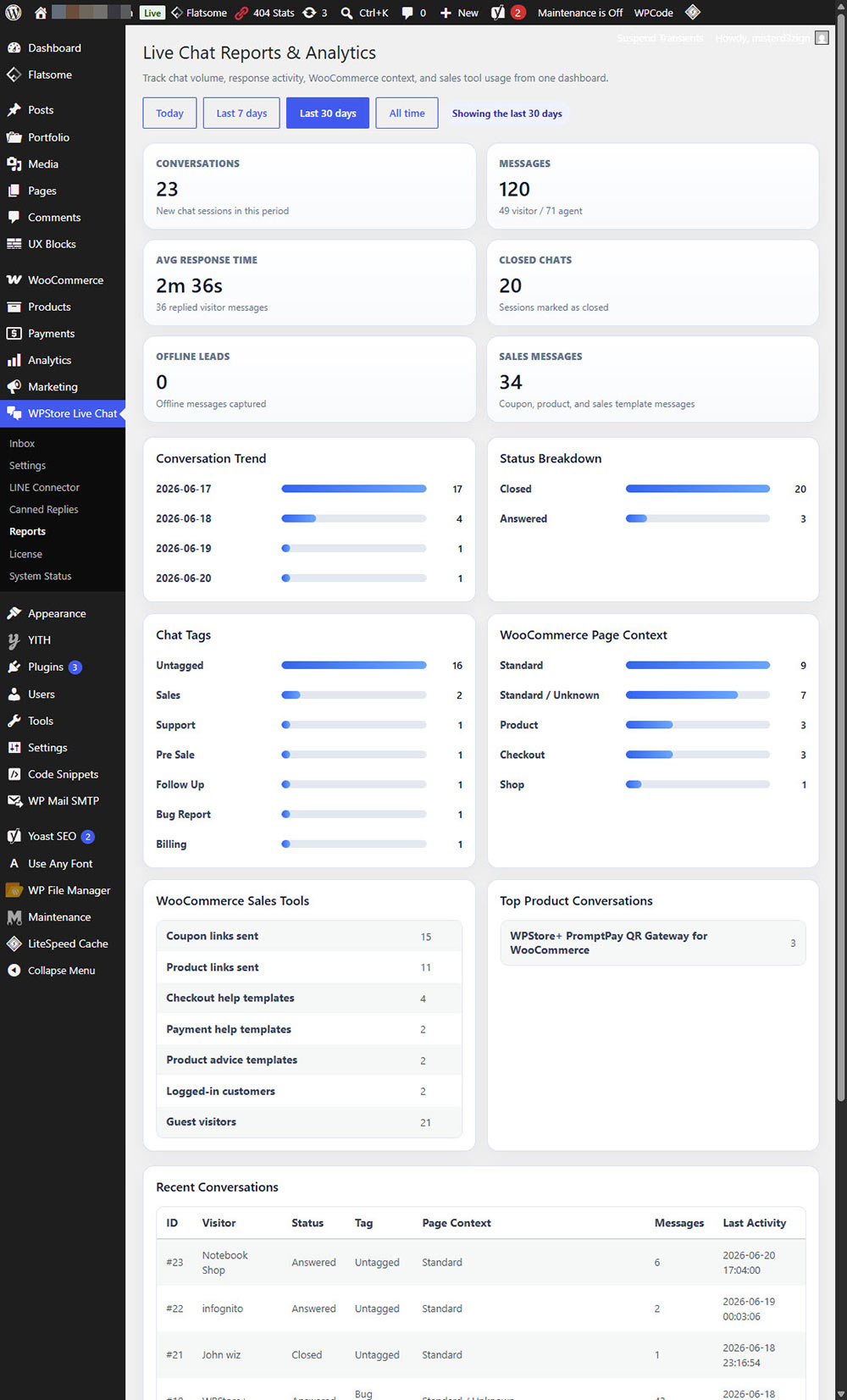
Task: Open 404 Stats in the admin bar
Action: click(x=264, y=13)
